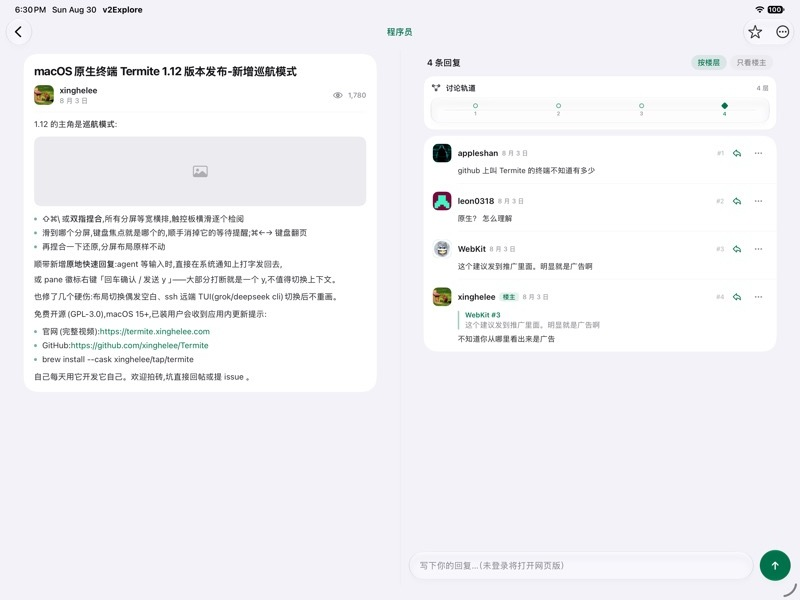Tap the #1 floor number label
The image size is (800, 600).
pos(720,153)
